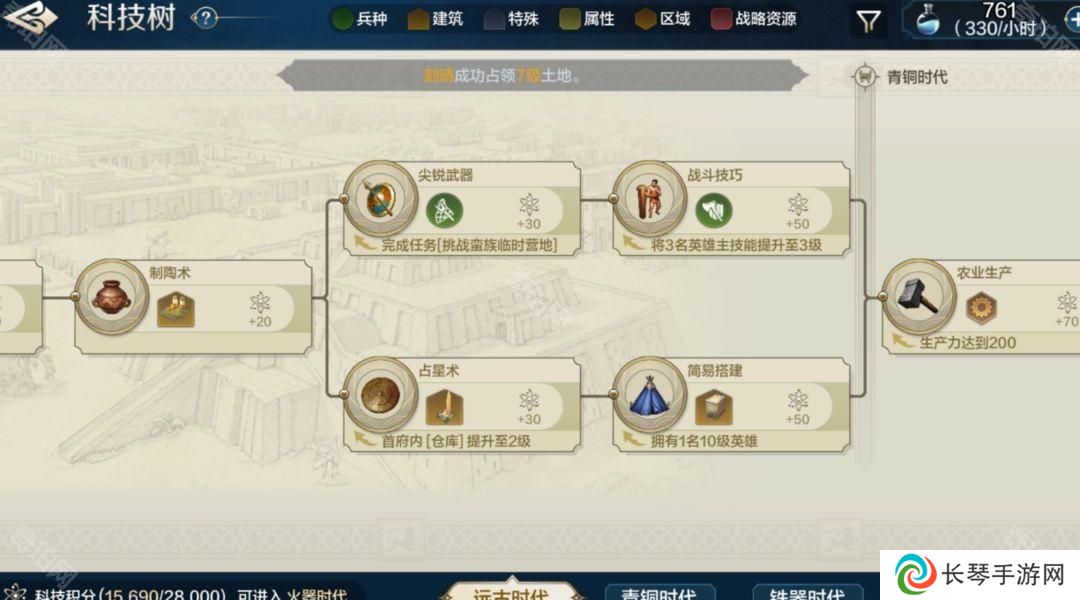
Task: Click the 拥有1名10级英雄 requirement arrow
Action: tap(634, 439)
